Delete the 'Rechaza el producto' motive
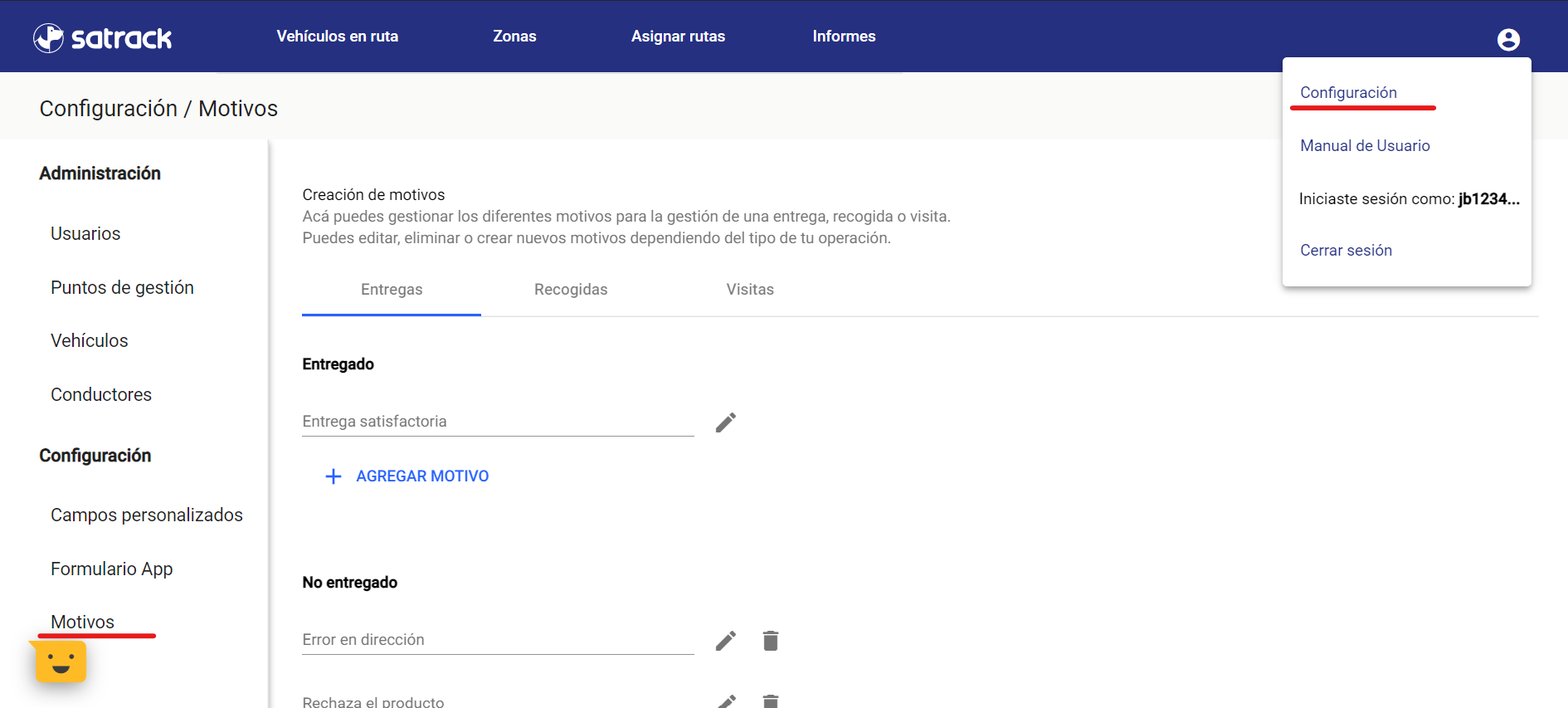Viewport: 1568px width, 708px height. (771, 701)
